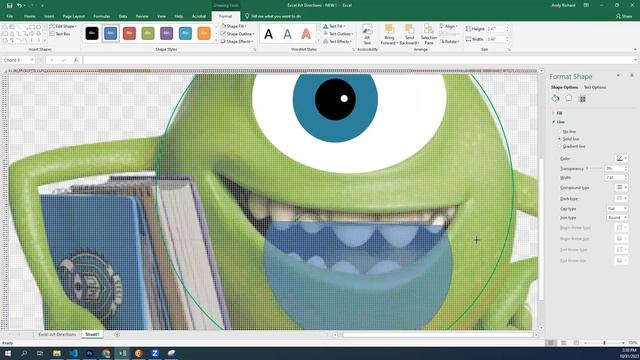Open Effects tab icon in Format Shape
Screen dimensions: 640x360
(569, 98)
